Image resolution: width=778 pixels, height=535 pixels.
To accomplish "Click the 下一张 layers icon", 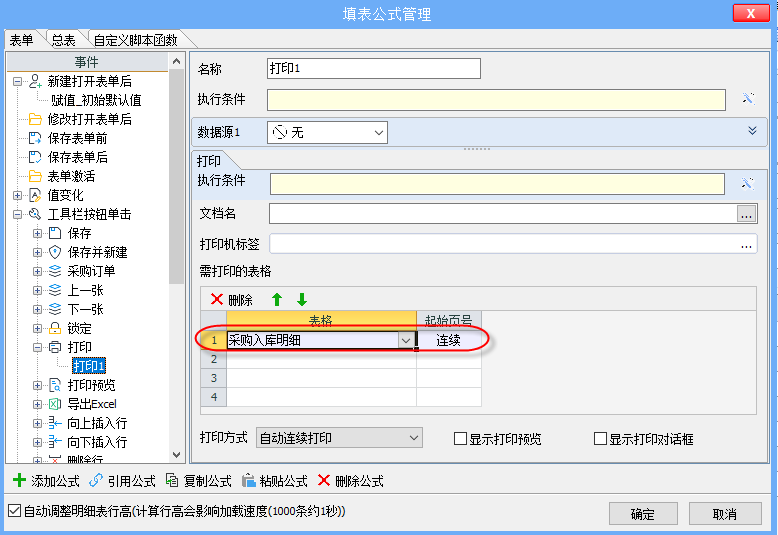I will tap(55, 309).
